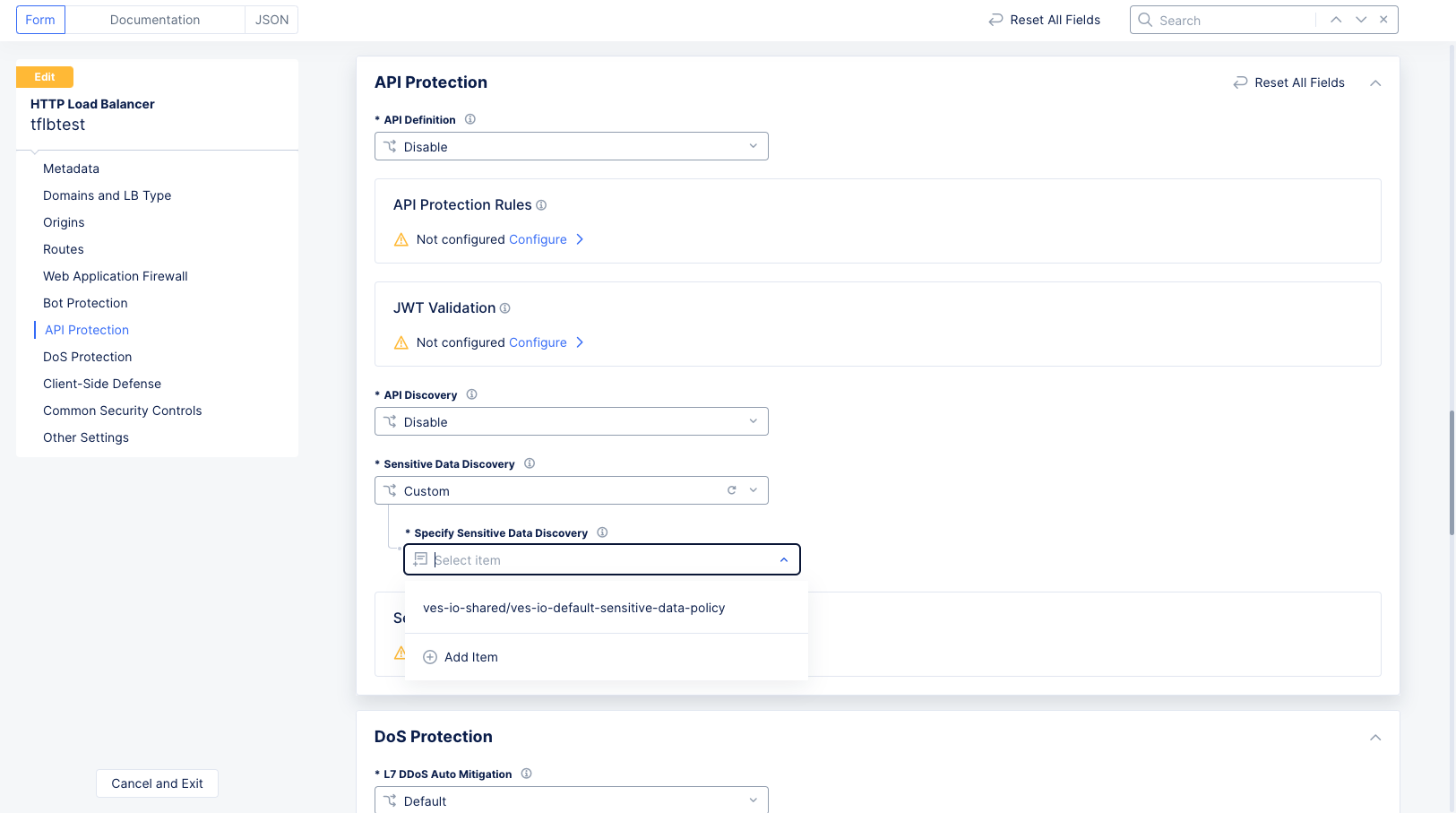Viewport: 1456px width, 813px height.
Task: Click the info icon beside Sensitive Data Discovery
Action: click(x=530, y=463)
